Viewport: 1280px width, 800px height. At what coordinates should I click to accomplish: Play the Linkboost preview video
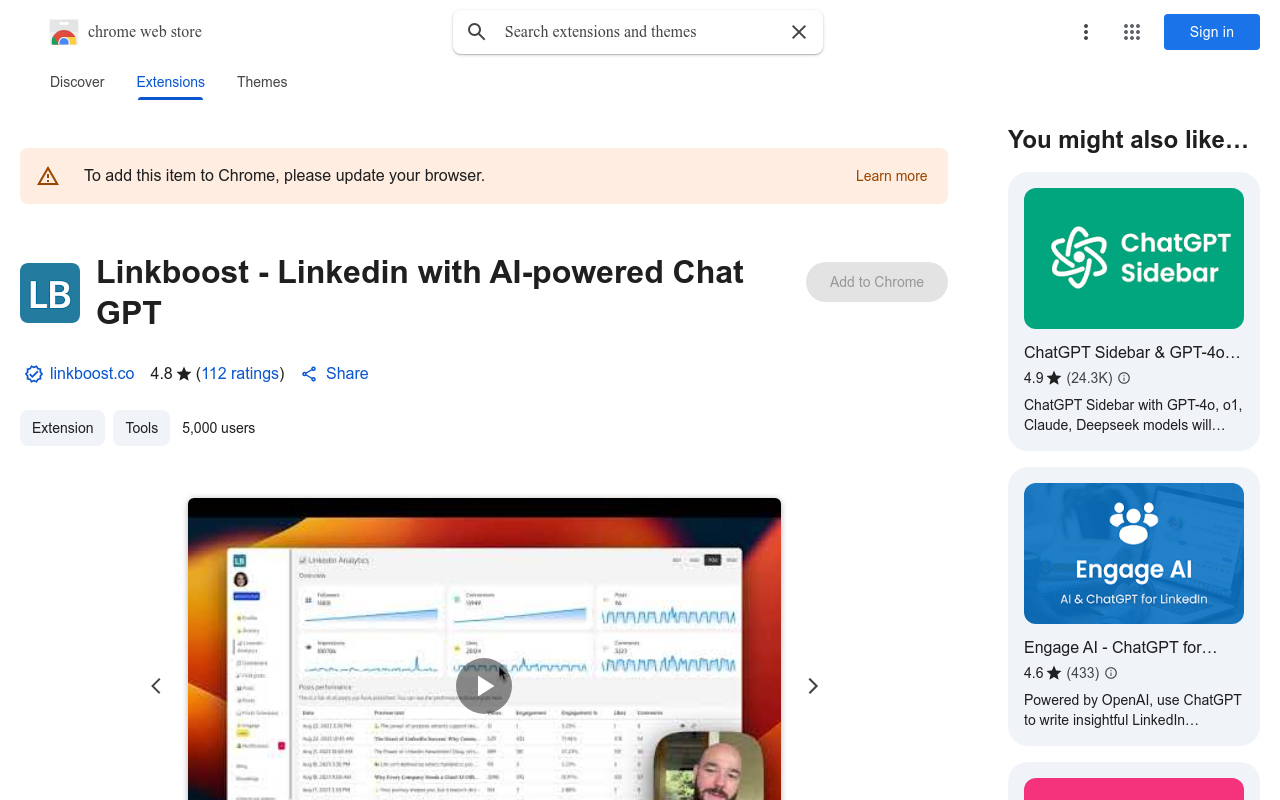click(x=484, y=686)
